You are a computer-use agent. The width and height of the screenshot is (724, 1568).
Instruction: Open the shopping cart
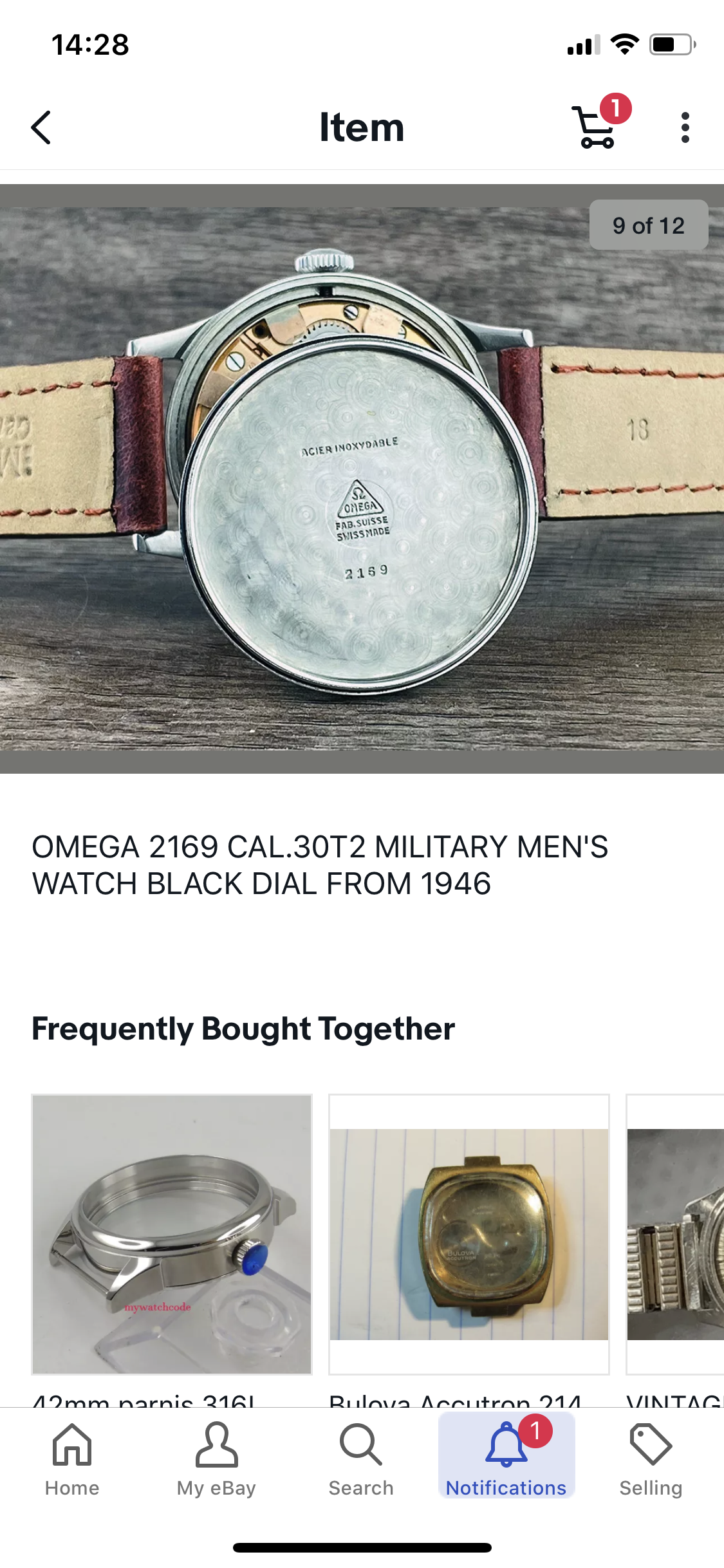pyautogui.click(x=593, y=127)
